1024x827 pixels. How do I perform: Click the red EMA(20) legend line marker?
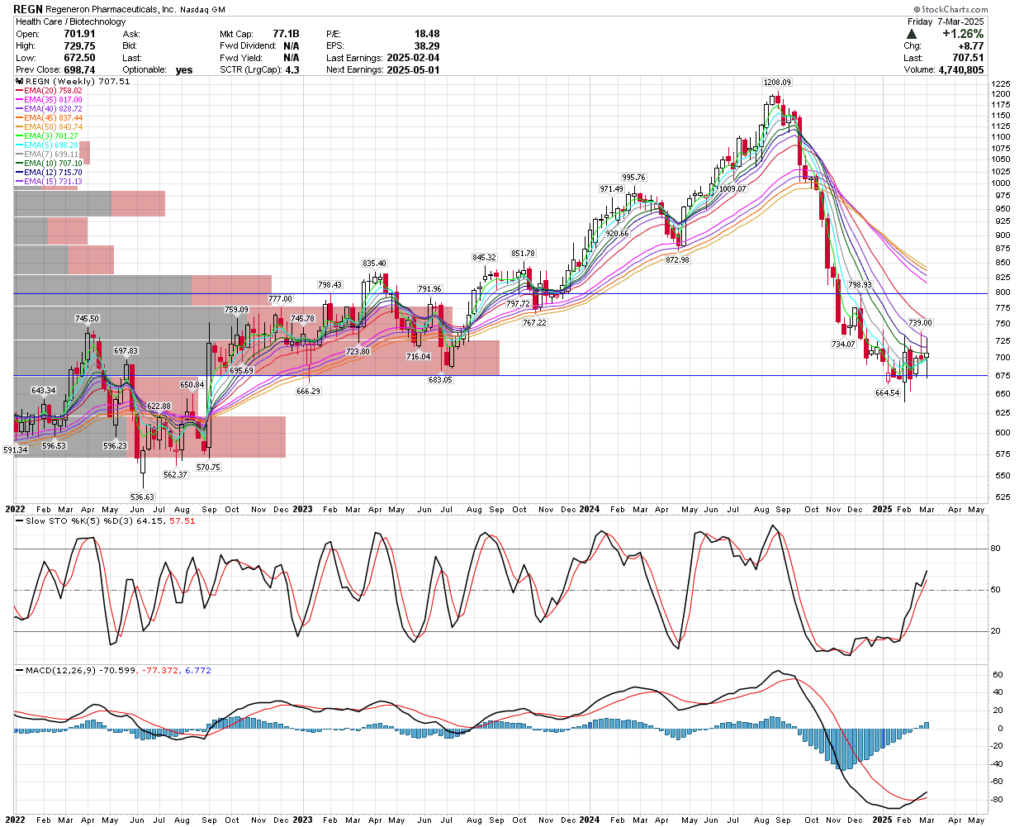pos(17,92)
